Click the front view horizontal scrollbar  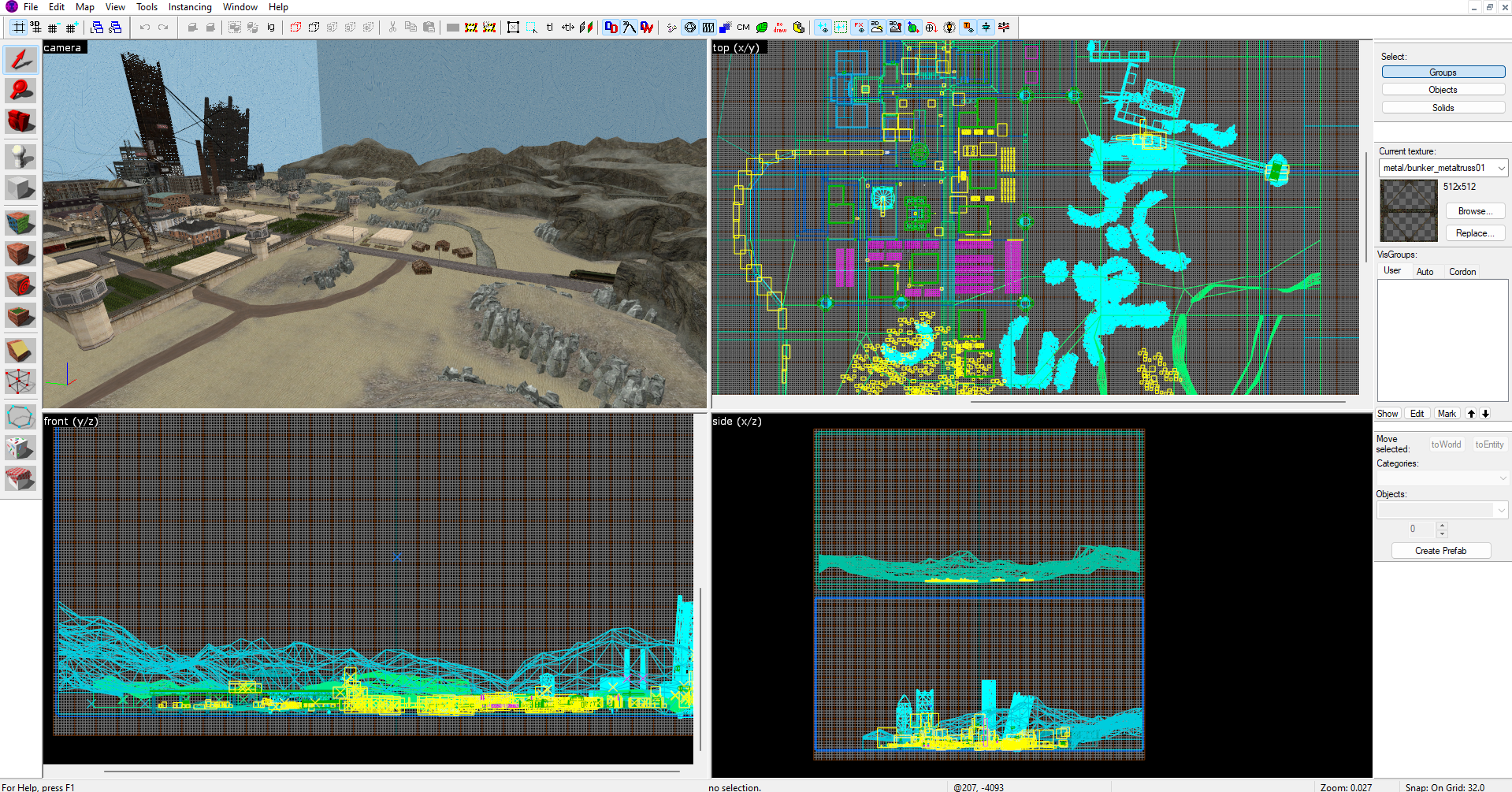(x=392, y=771)
